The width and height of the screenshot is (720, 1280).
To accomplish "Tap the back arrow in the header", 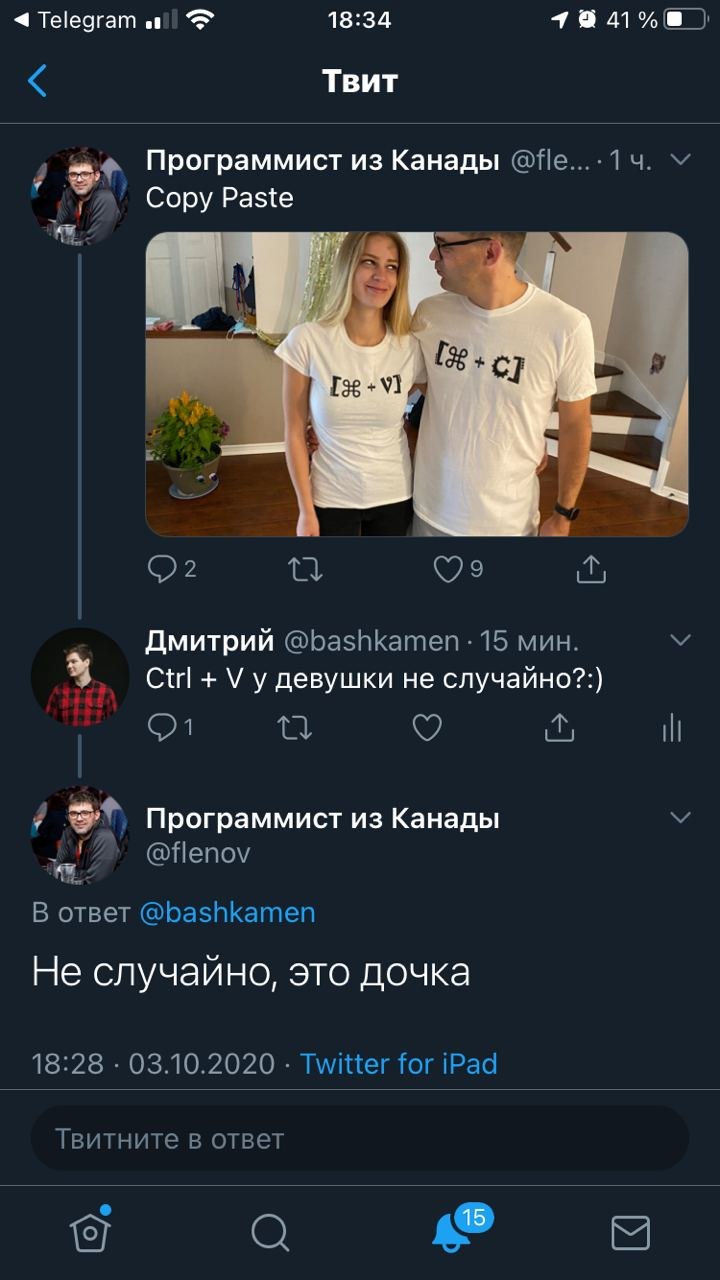I will (x=37, y=80).
